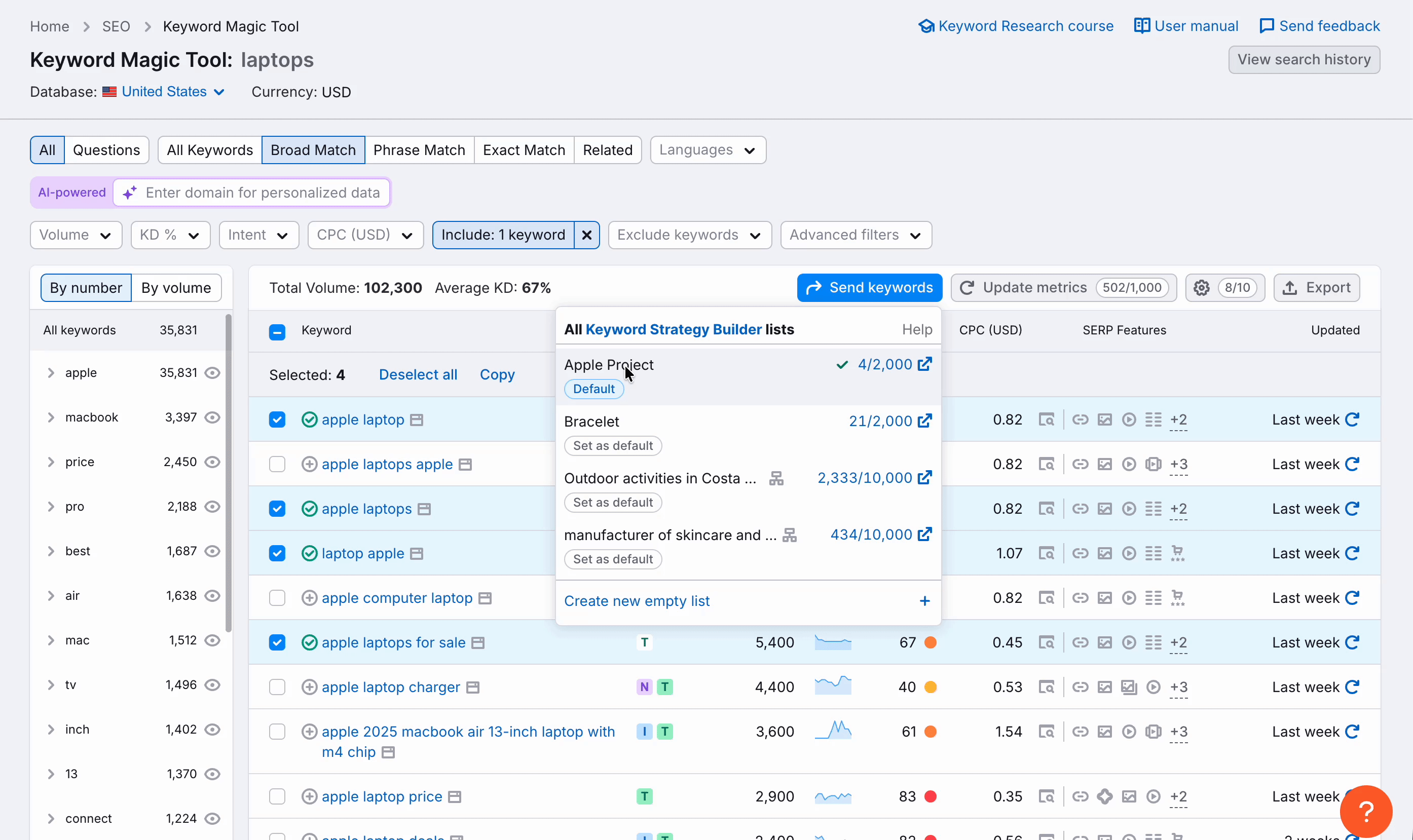Click video SERP feature for apple computer laptop
Screen dimensions: 1413x840
click(1129, 598)
